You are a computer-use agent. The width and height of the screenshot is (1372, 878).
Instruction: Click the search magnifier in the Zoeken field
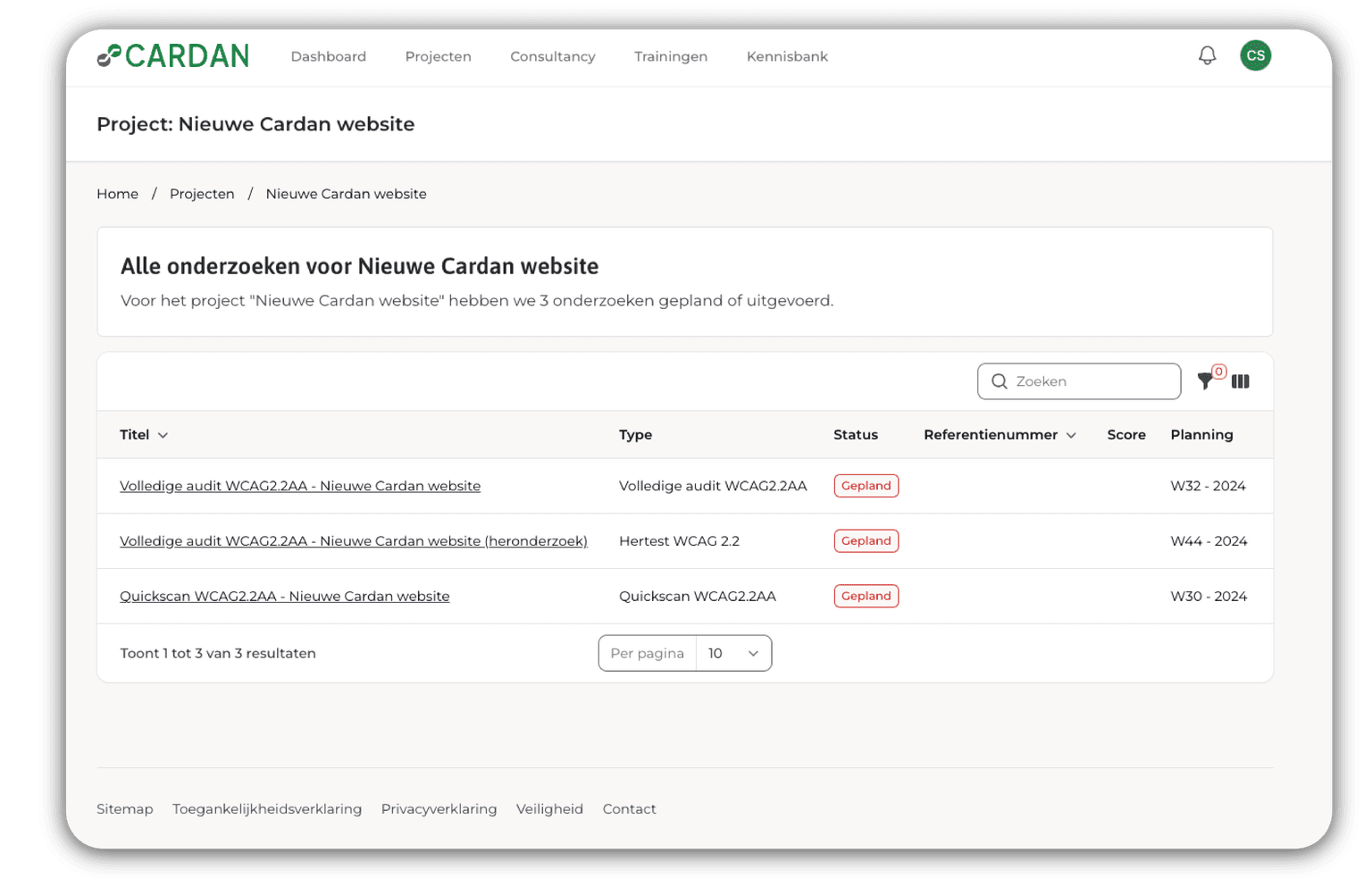pos(1000,381)
